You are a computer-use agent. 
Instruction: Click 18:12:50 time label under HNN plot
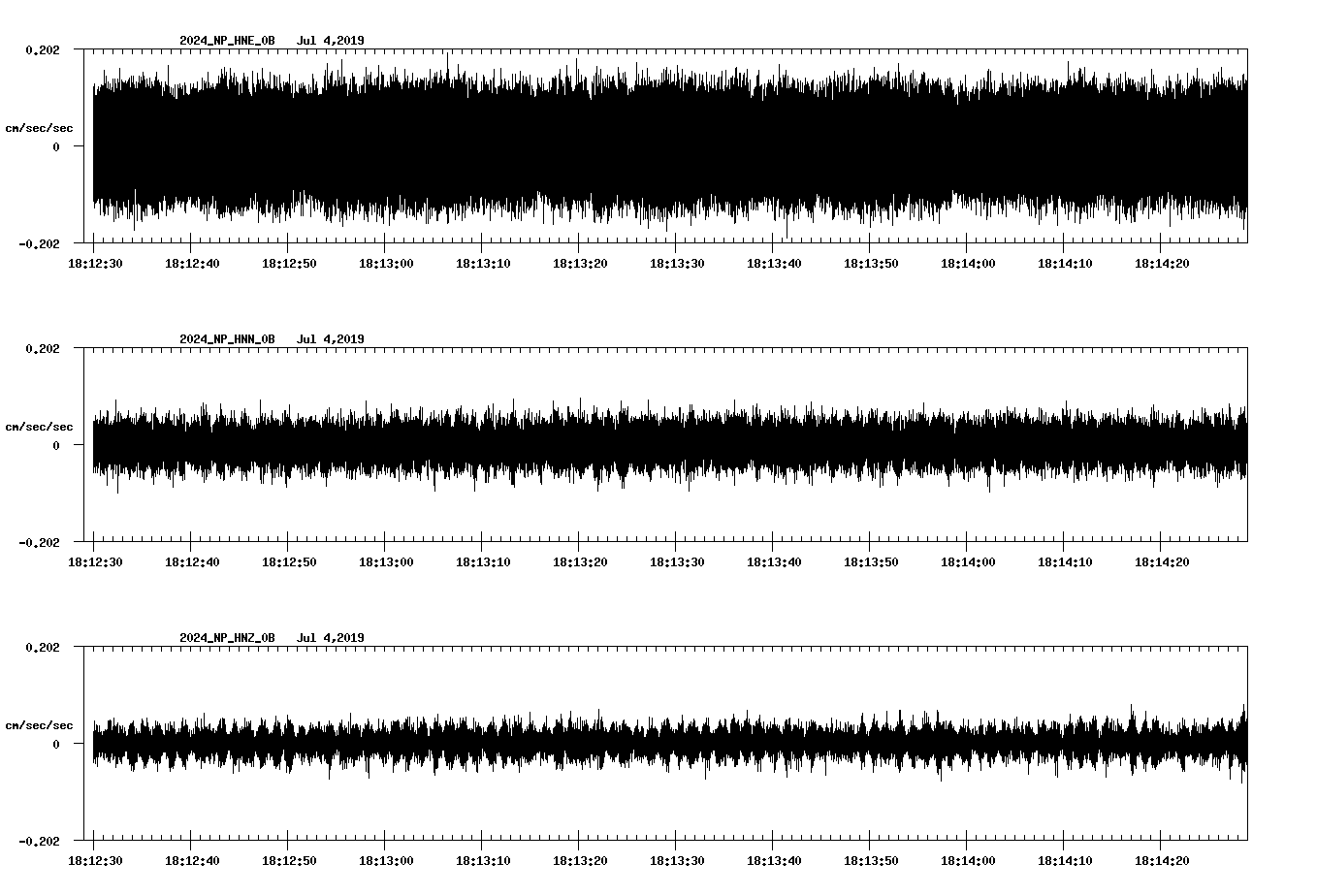tap(289, 561)
